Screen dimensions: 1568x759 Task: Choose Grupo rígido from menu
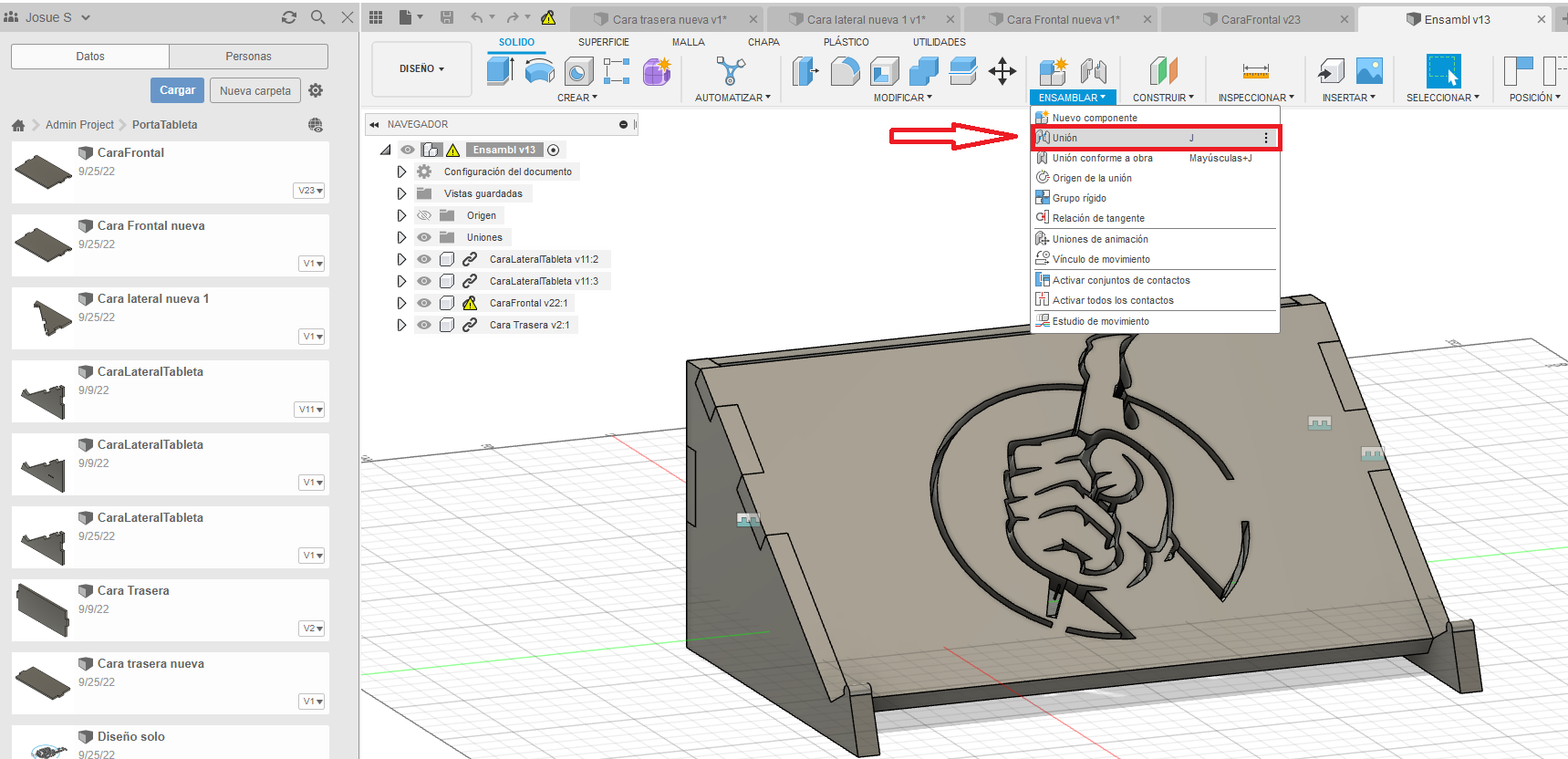point(1155,198)
